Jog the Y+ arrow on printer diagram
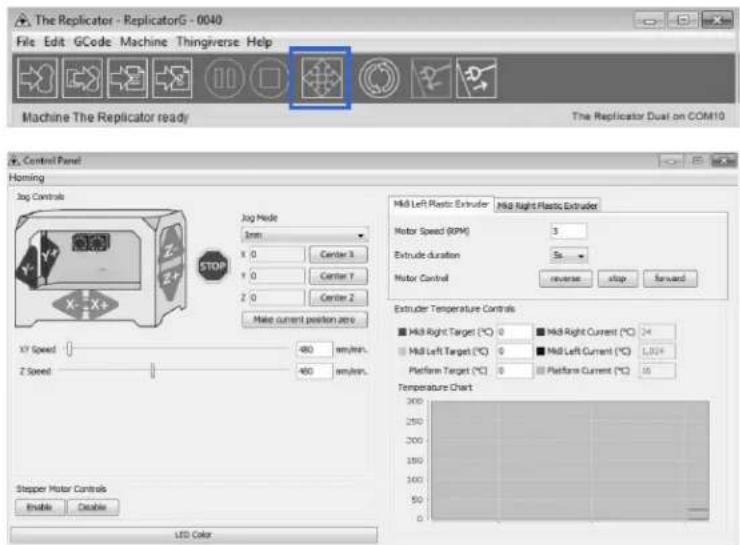The image size is (740, 545). [x=49, y=256]
